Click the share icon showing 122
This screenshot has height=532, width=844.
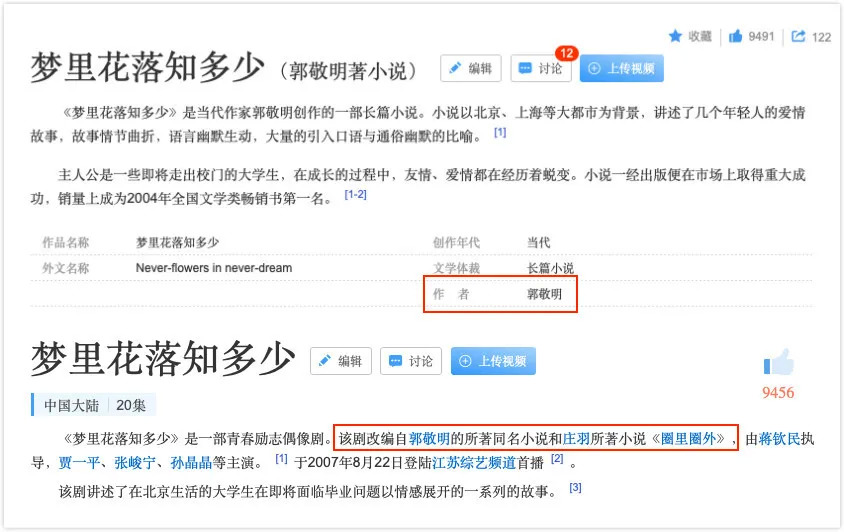tap(798, 36)
